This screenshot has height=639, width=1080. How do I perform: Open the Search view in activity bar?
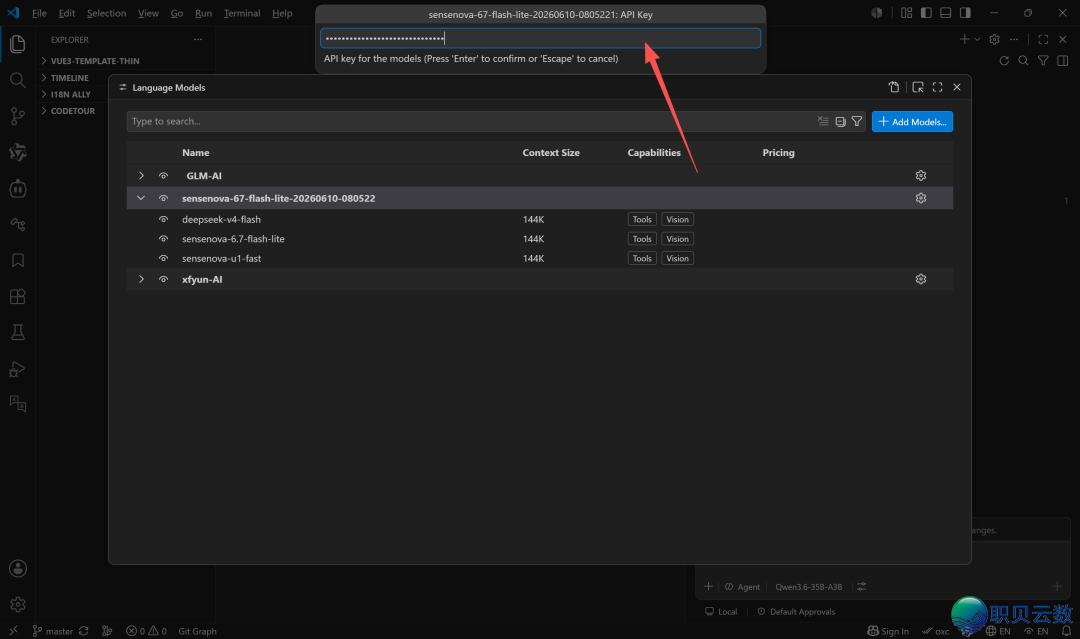coord(18,80)
